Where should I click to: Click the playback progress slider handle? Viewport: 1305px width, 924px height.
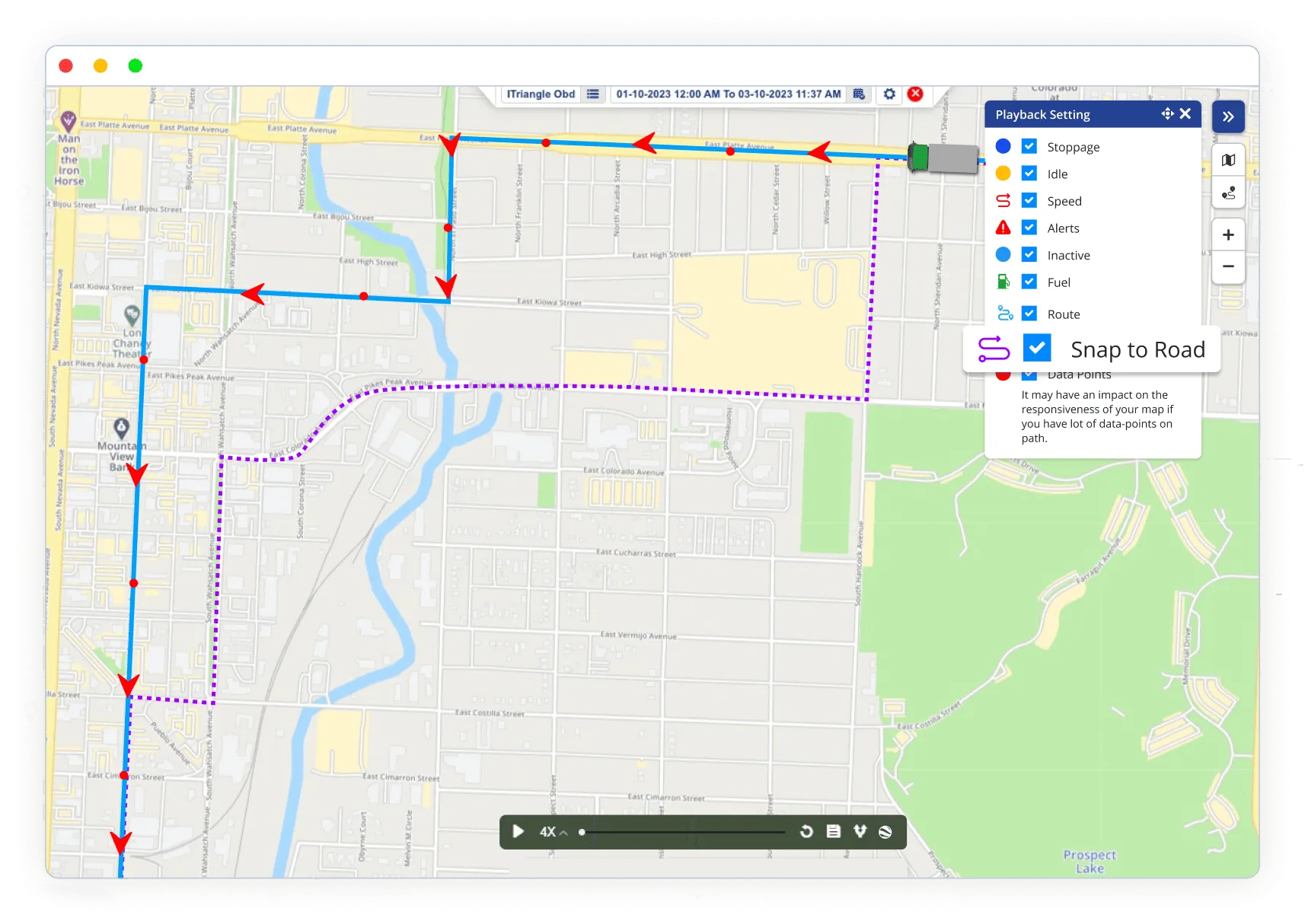coord(582,832)
